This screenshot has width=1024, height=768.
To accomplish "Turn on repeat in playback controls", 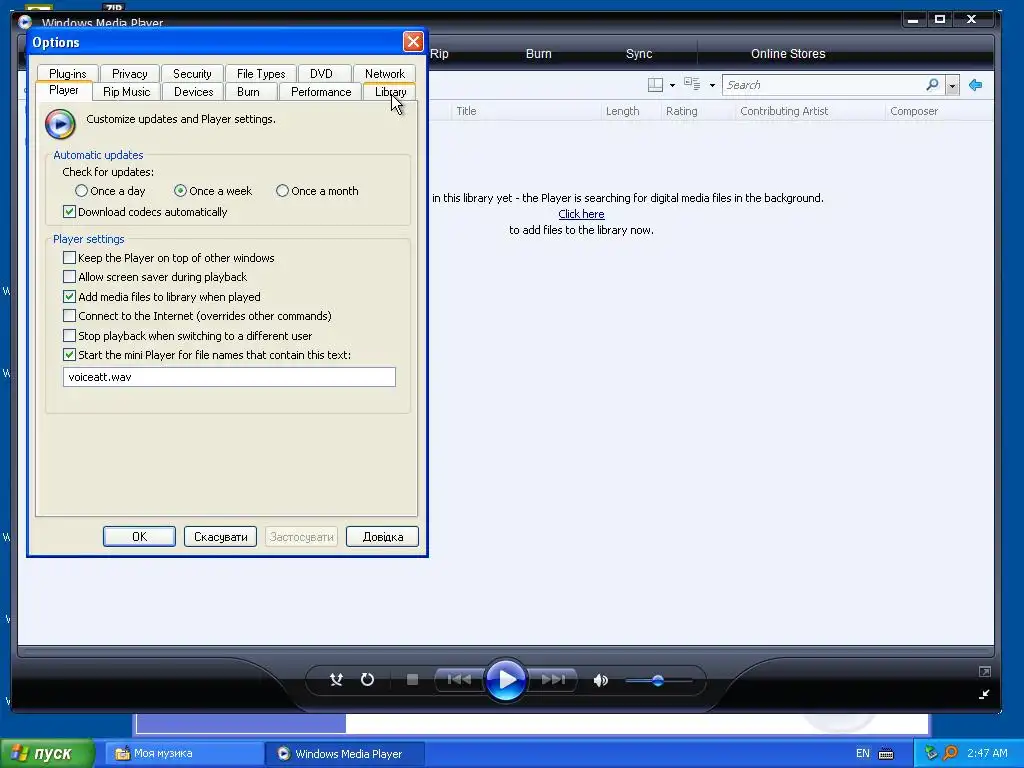I will [368, 680].
